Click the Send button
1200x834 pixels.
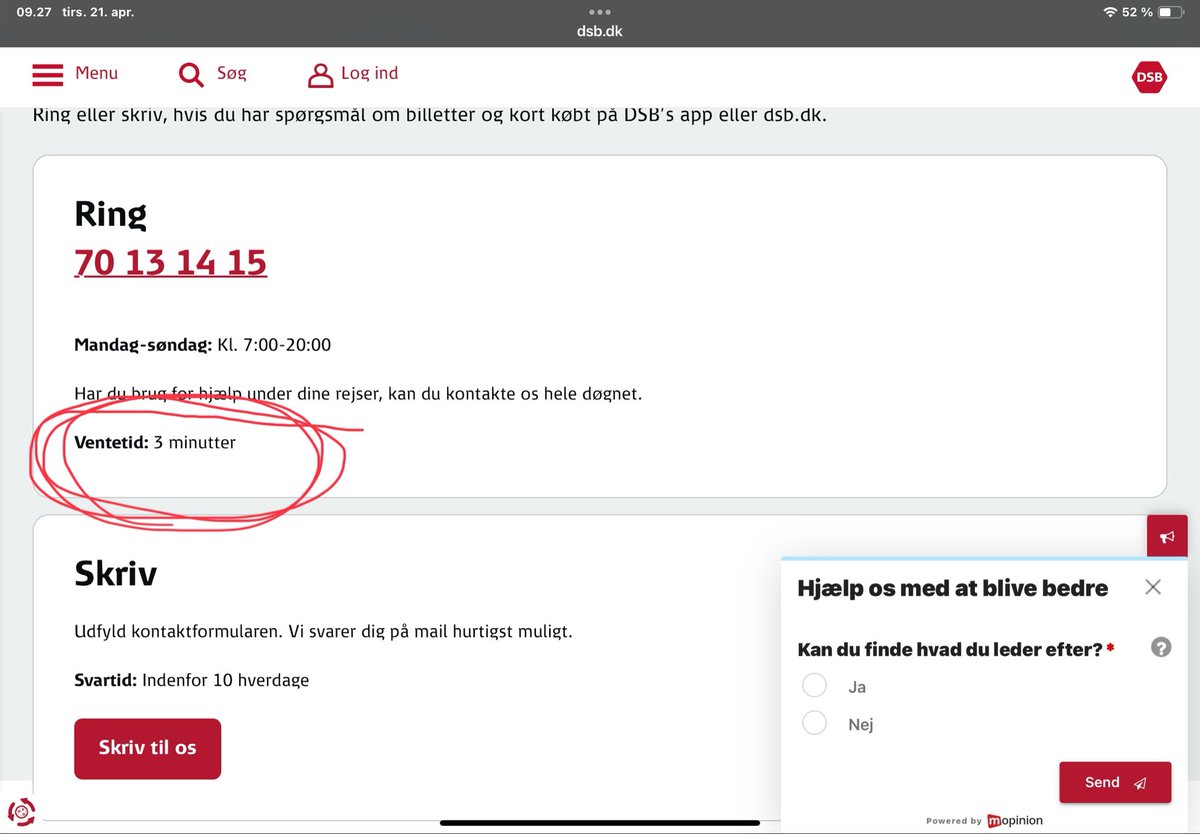(x=1115, y=782)
